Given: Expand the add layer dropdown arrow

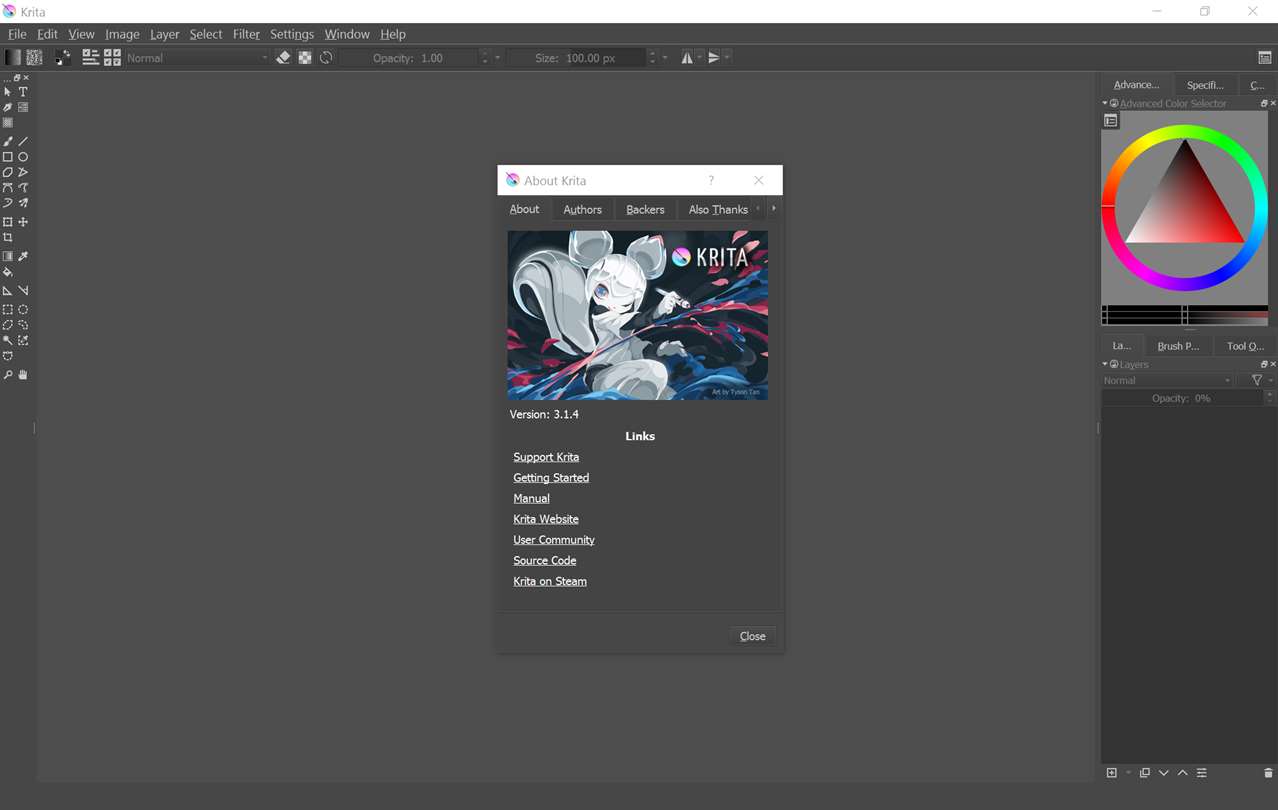Looking at the screenshot, I should [1128, 773].
